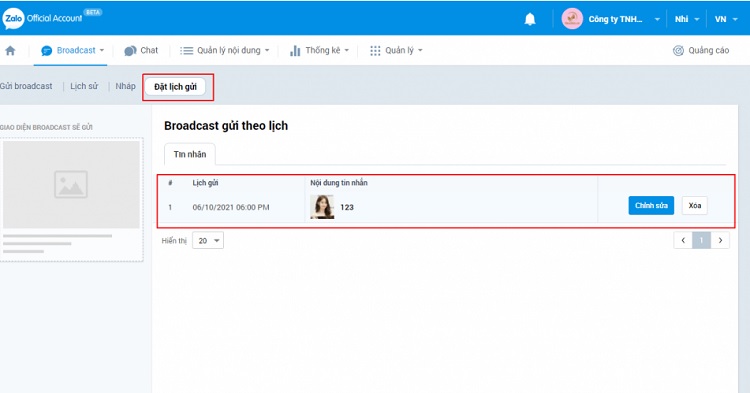Click the Broadcast speech bubble icon
This screenshot has height=393, width=750.
[46, 51]
